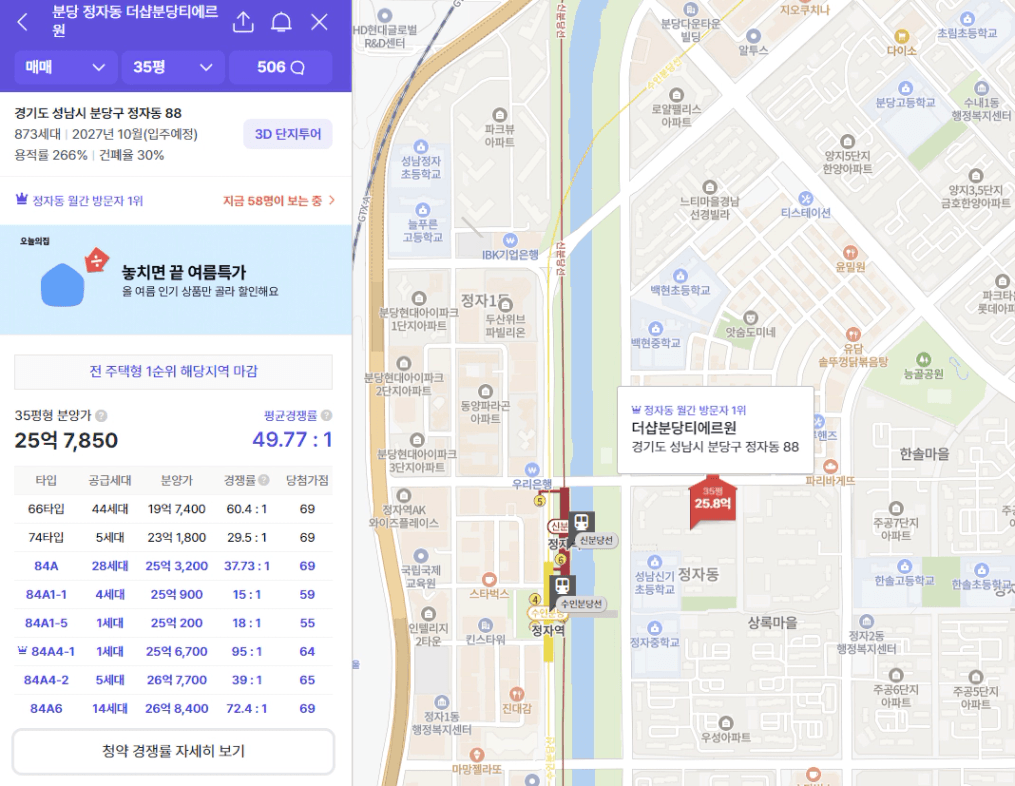Go back using the left arrow

pos(23,22)
